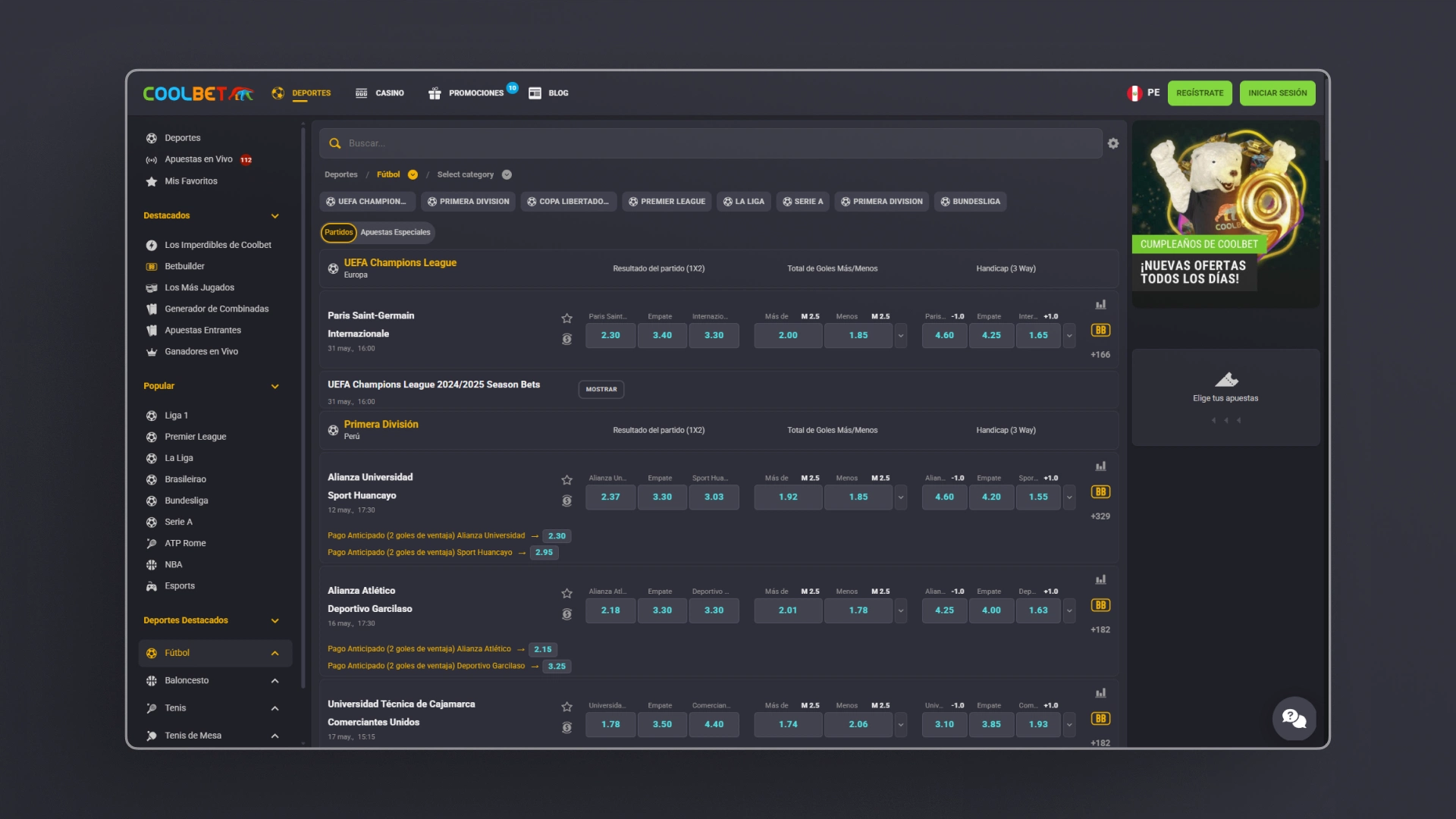Open Betbuilder BB icon for Alianza Universidad match
The image size is (1456, 819).
coord(1100,491)
